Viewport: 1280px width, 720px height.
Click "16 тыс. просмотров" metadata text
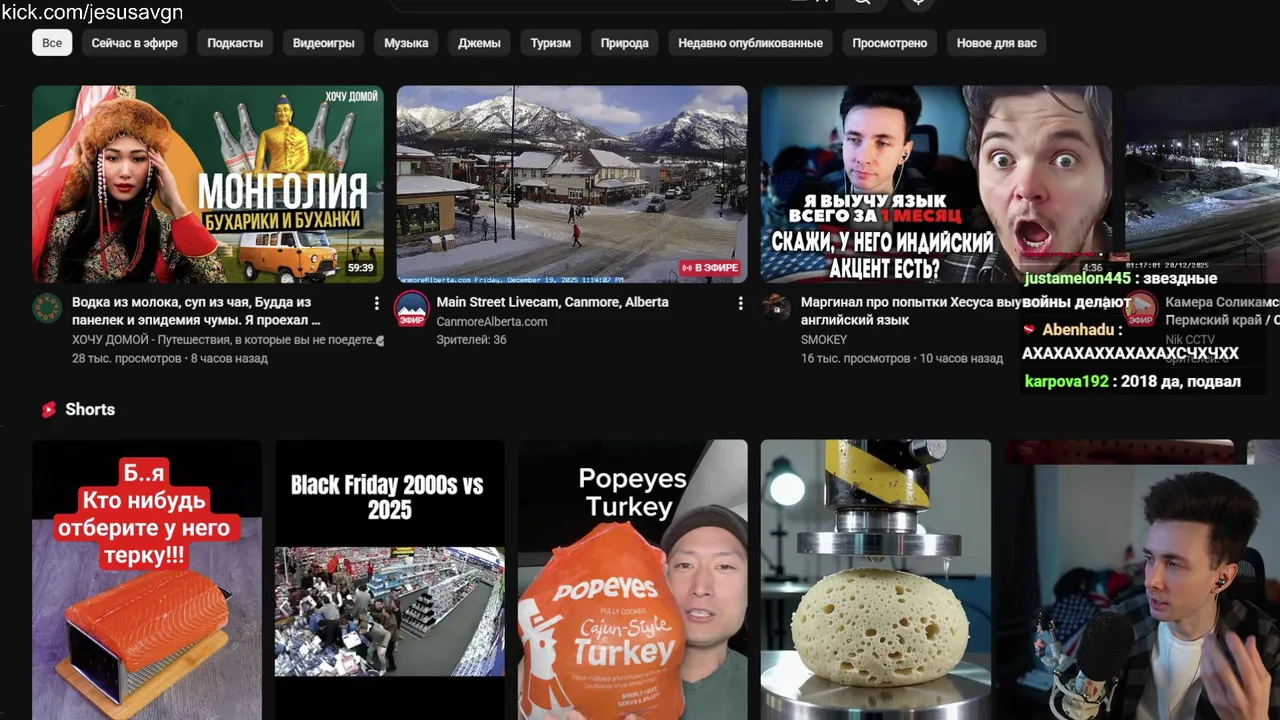(856, 358)
